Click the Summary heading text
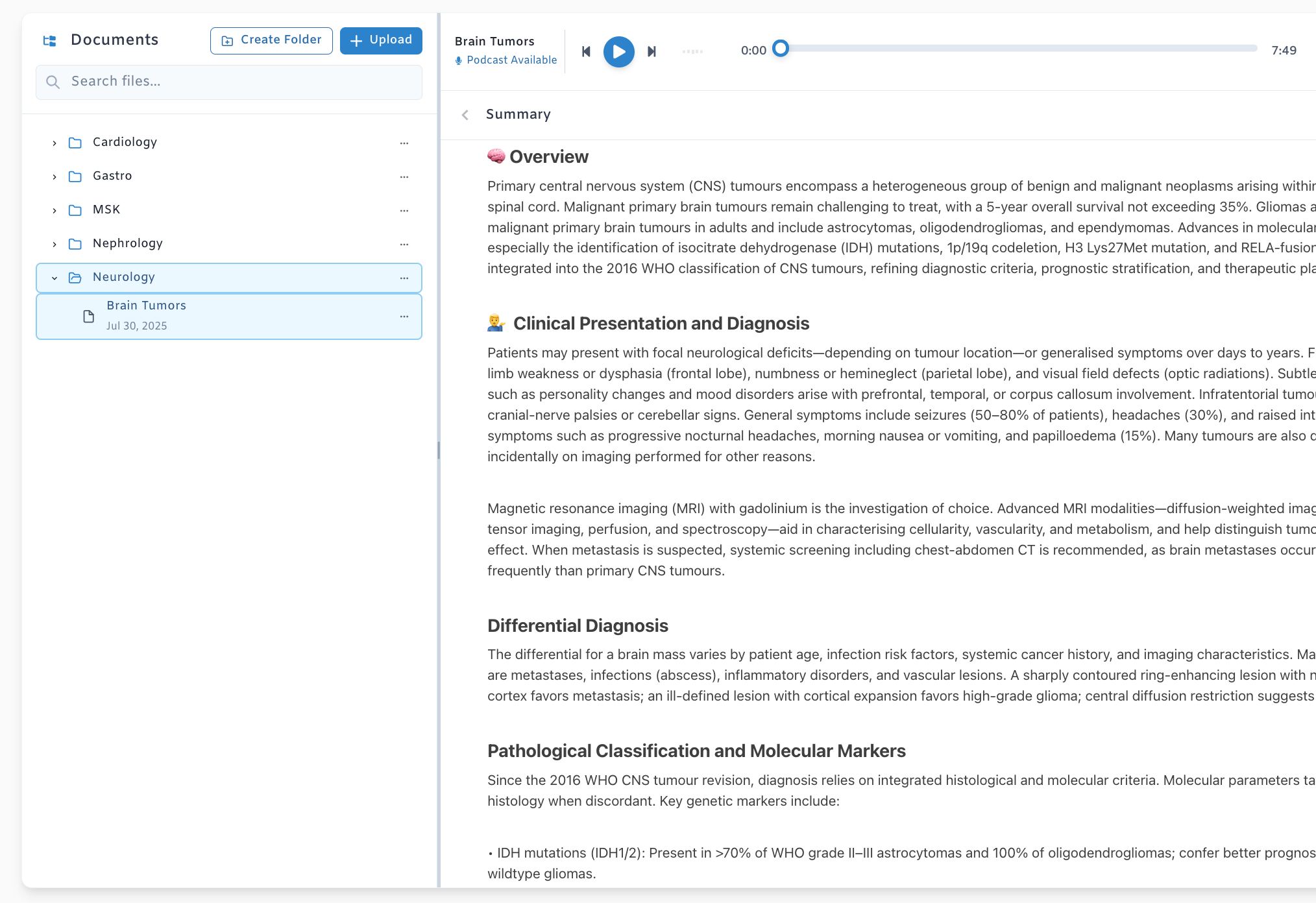Image resolution: width=1316 pixels, height=903 pixels. [x=518, y=114]
